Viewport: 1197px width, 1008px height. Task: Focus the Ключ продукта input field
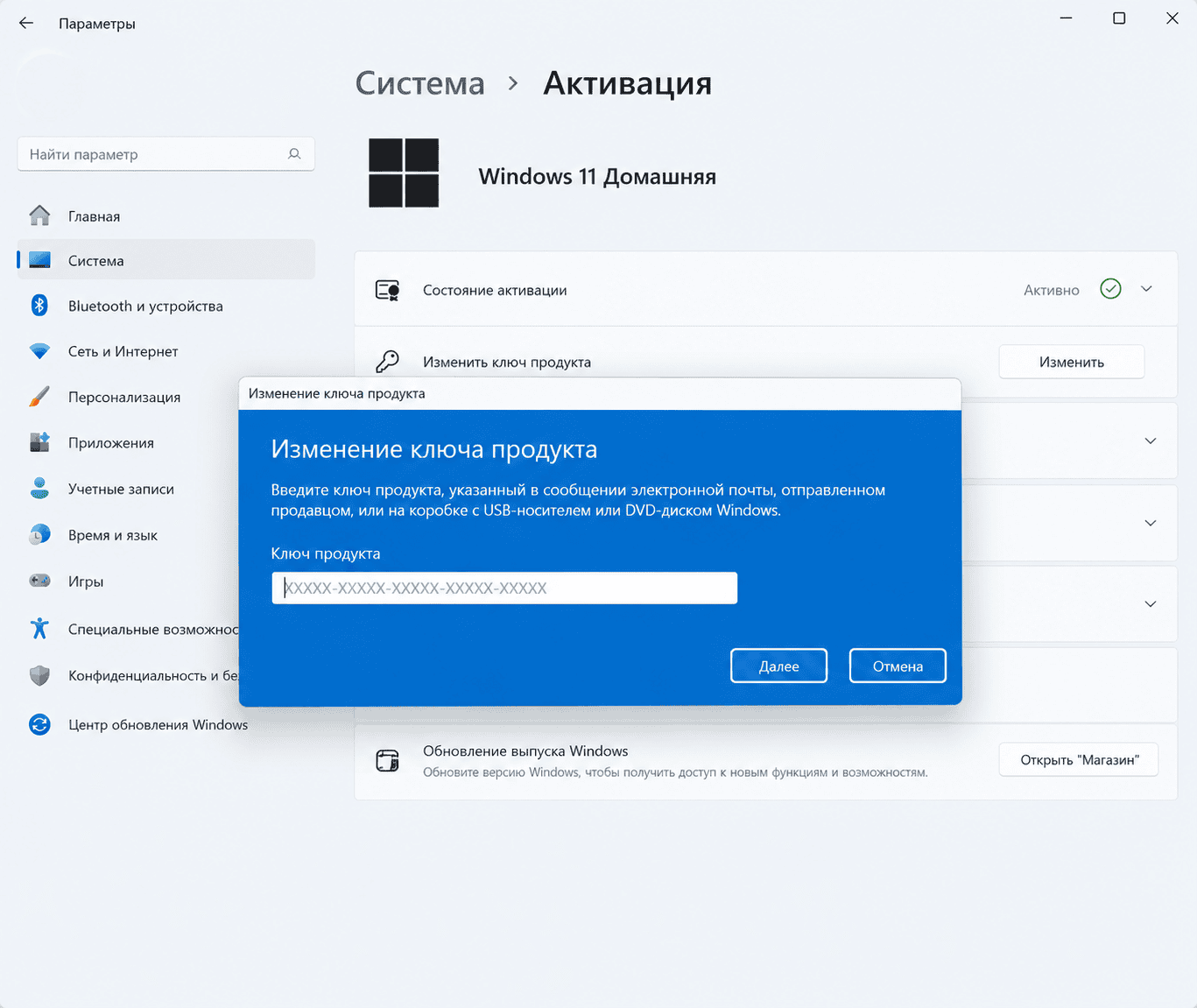click(504, 588)
